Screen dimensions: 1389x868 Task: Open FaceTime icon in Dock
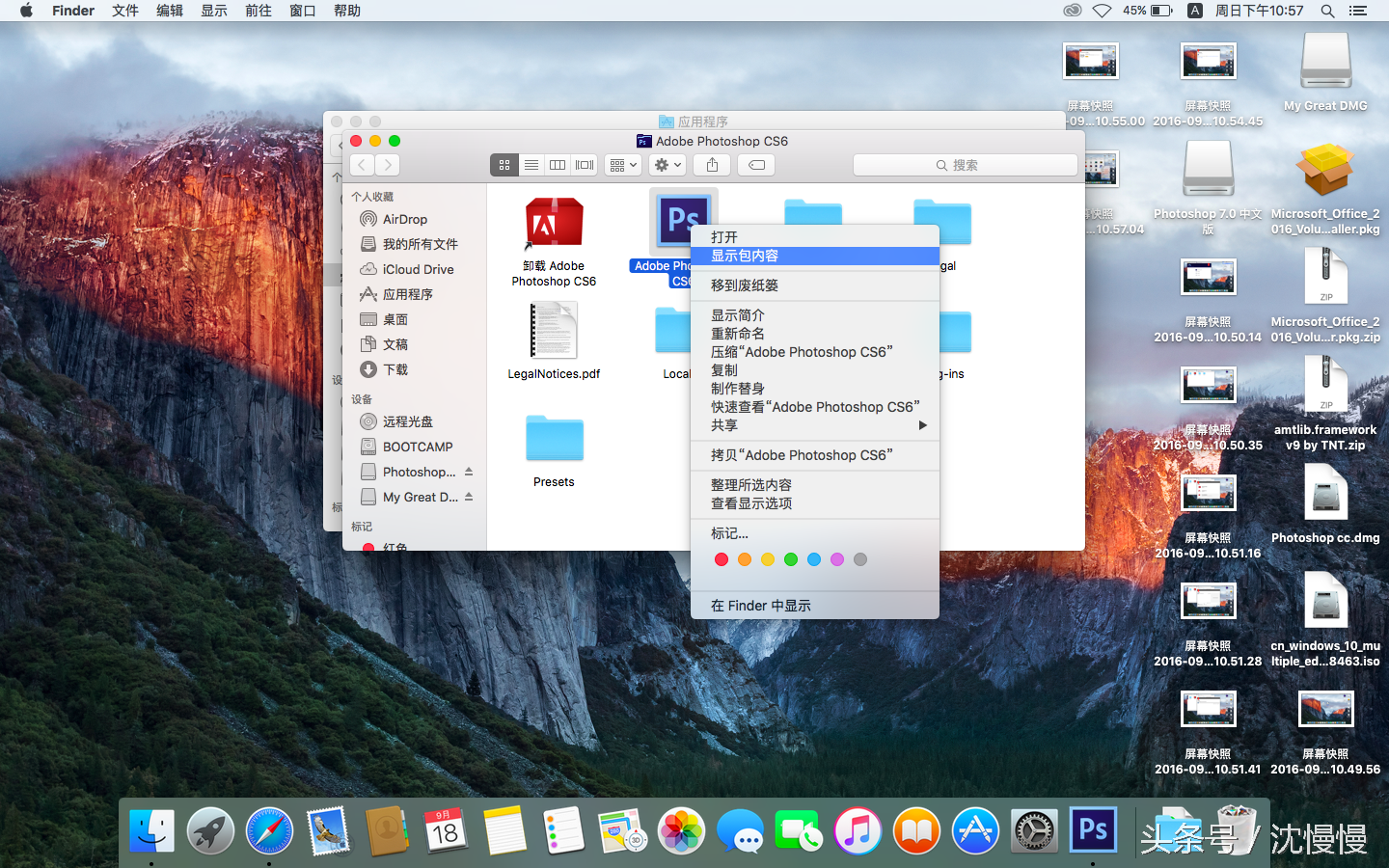click(x=799, y=830)
